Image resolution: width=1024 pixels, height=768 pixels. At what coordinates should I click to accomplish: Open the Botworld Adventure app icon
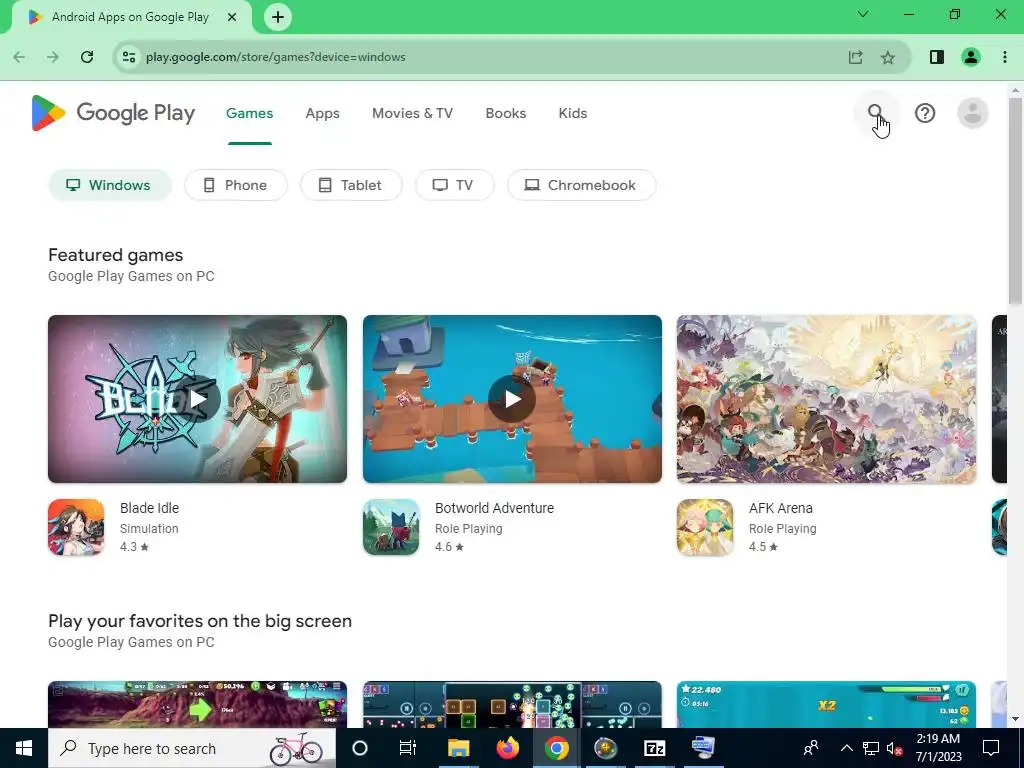click(x=391, y=527)
